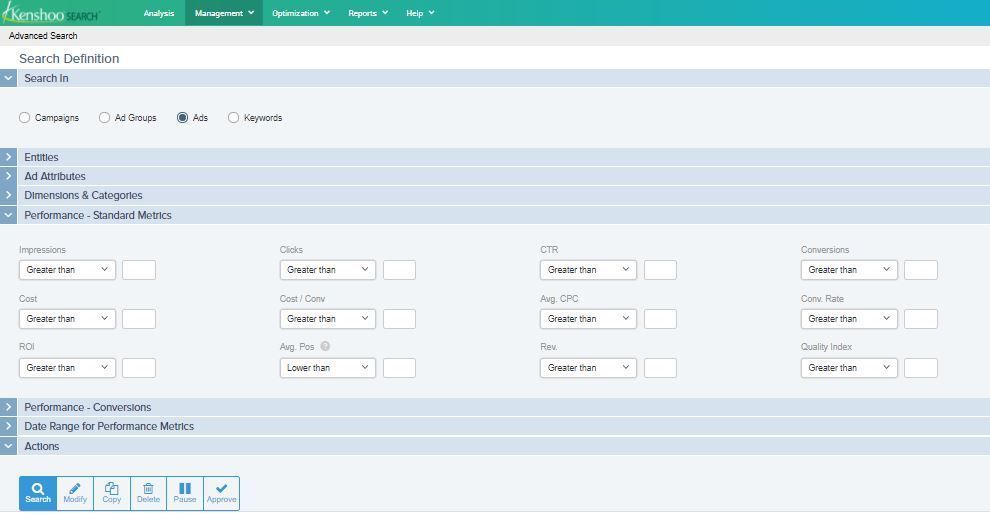Open the Rev. comparison dropdown

[588, 368]
